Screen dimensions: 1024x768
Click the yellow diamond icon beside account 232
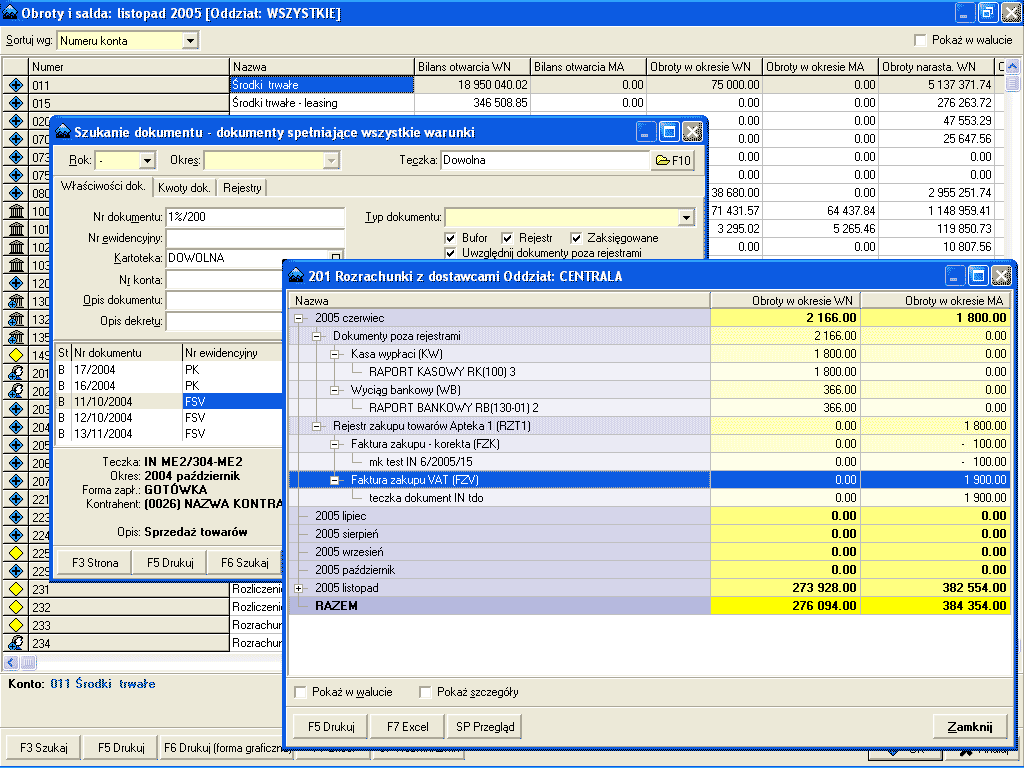[15, 607]
